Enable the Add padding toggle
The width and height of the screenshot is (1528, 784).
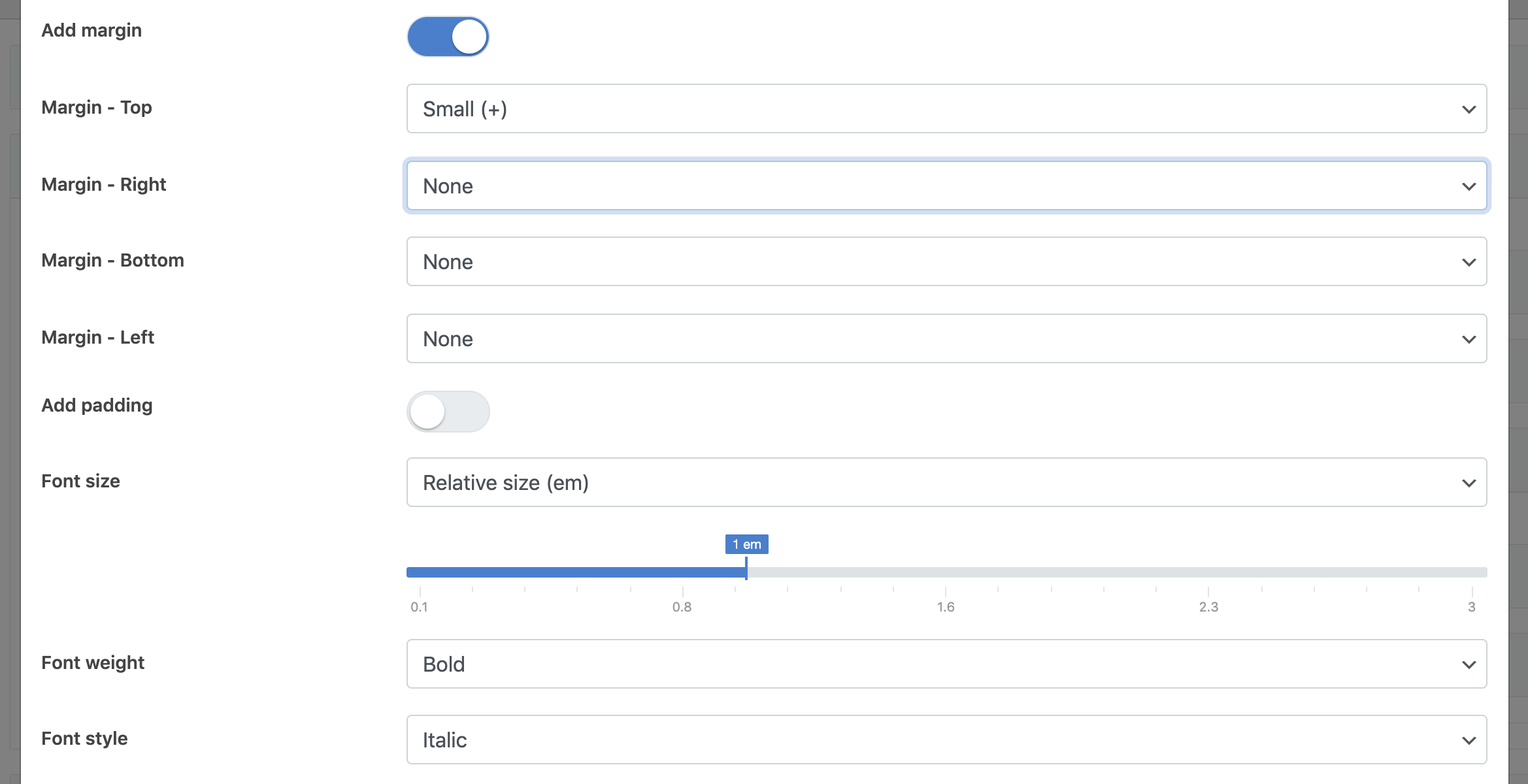(x=448, y=412)
